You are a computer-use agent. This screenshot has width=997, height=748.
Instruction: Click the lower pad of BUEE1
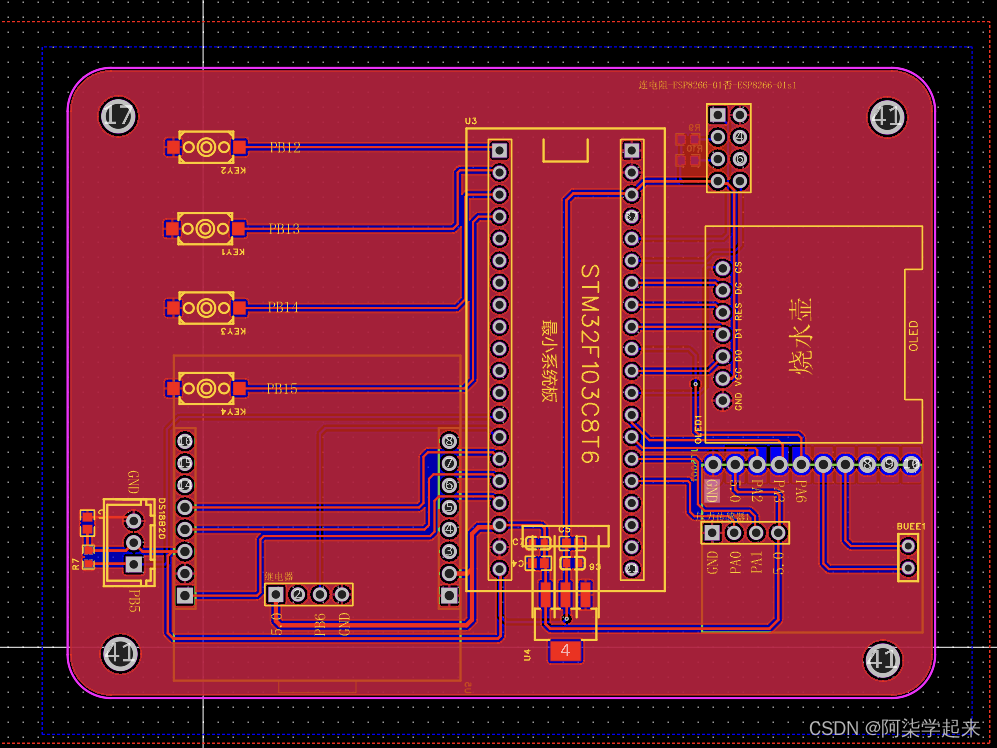tap(908, 567)
